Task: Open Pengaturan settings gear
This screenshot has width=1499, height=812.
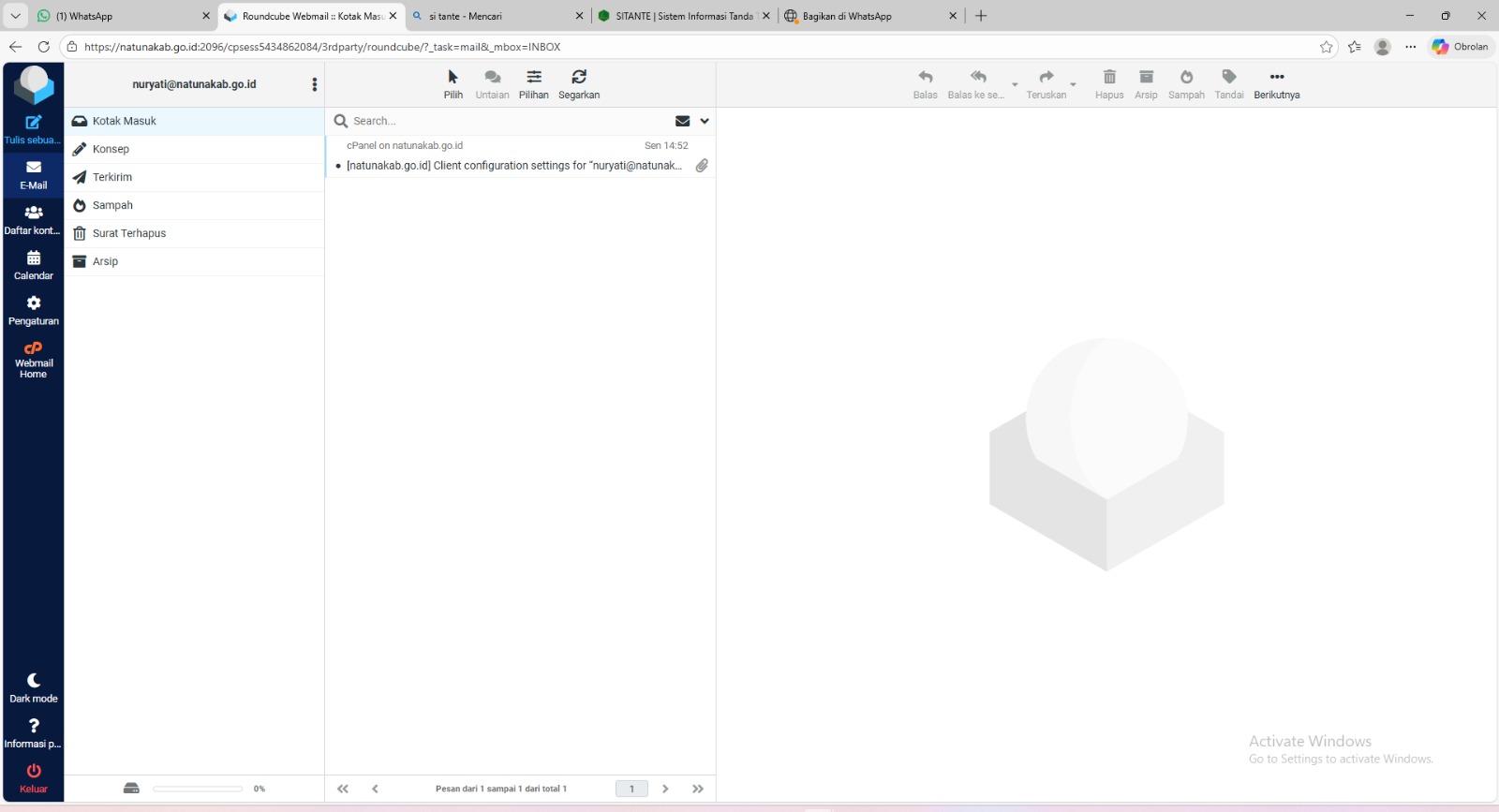Action: tap(34, 303)
